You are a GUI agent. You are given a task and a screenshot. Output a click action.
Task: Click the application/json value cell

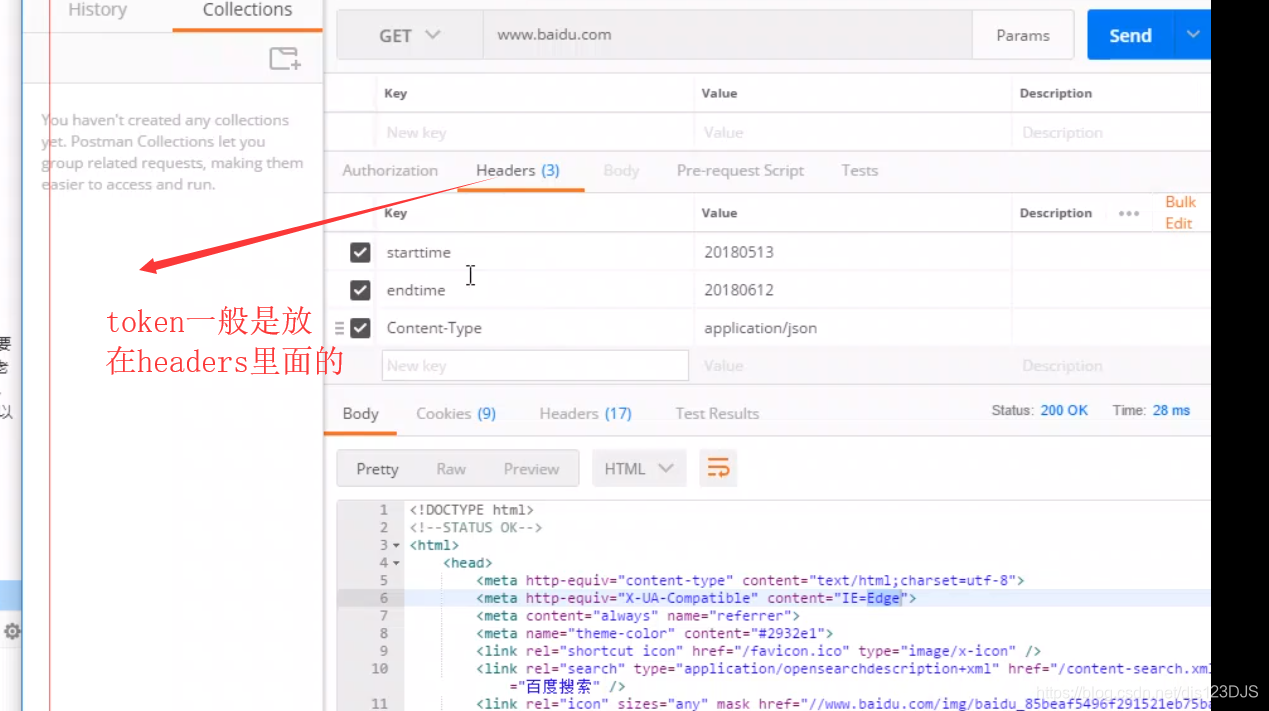[853, 328]
